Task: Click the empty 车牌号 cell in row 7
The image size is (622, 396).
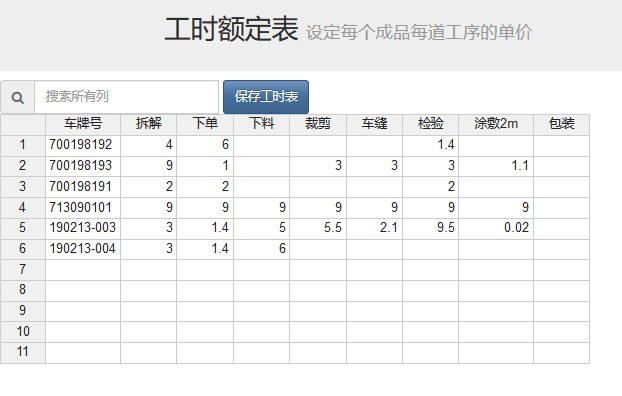Action: point(83,270)
